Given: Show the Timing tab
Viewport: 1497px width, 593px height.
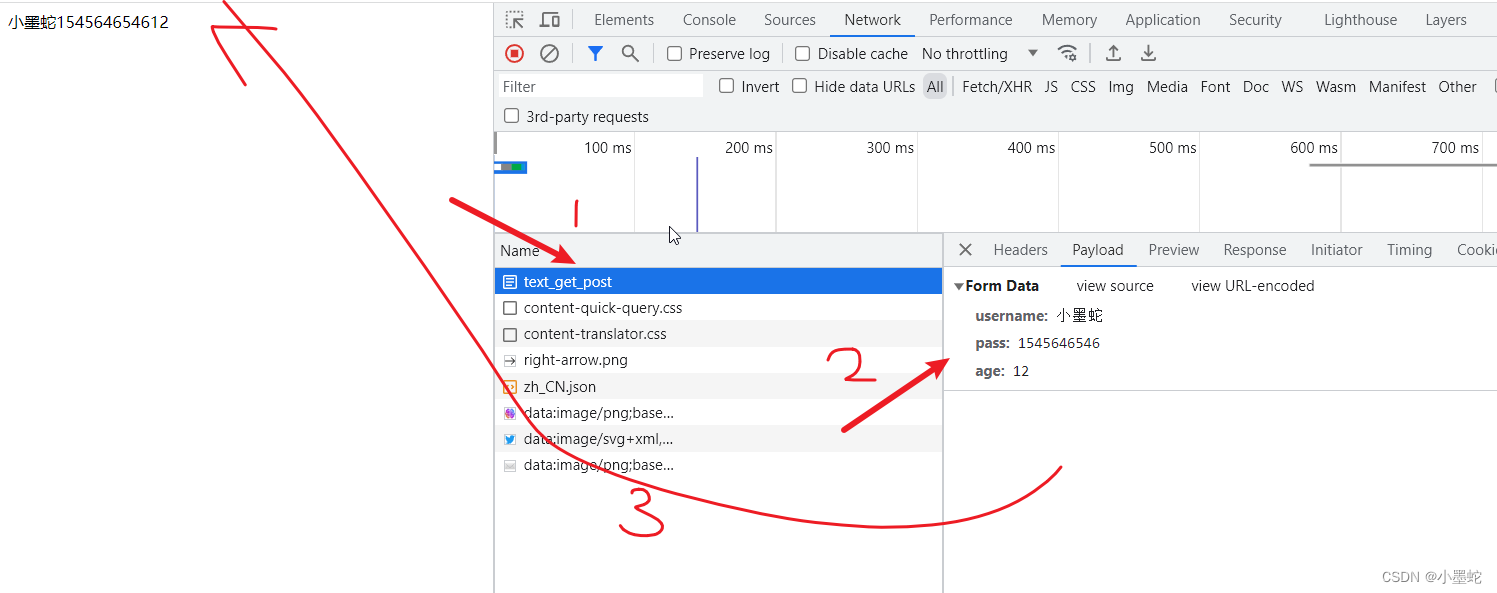Looking at the screenshot, I should pyautogui.click(x=1409, y=250).
